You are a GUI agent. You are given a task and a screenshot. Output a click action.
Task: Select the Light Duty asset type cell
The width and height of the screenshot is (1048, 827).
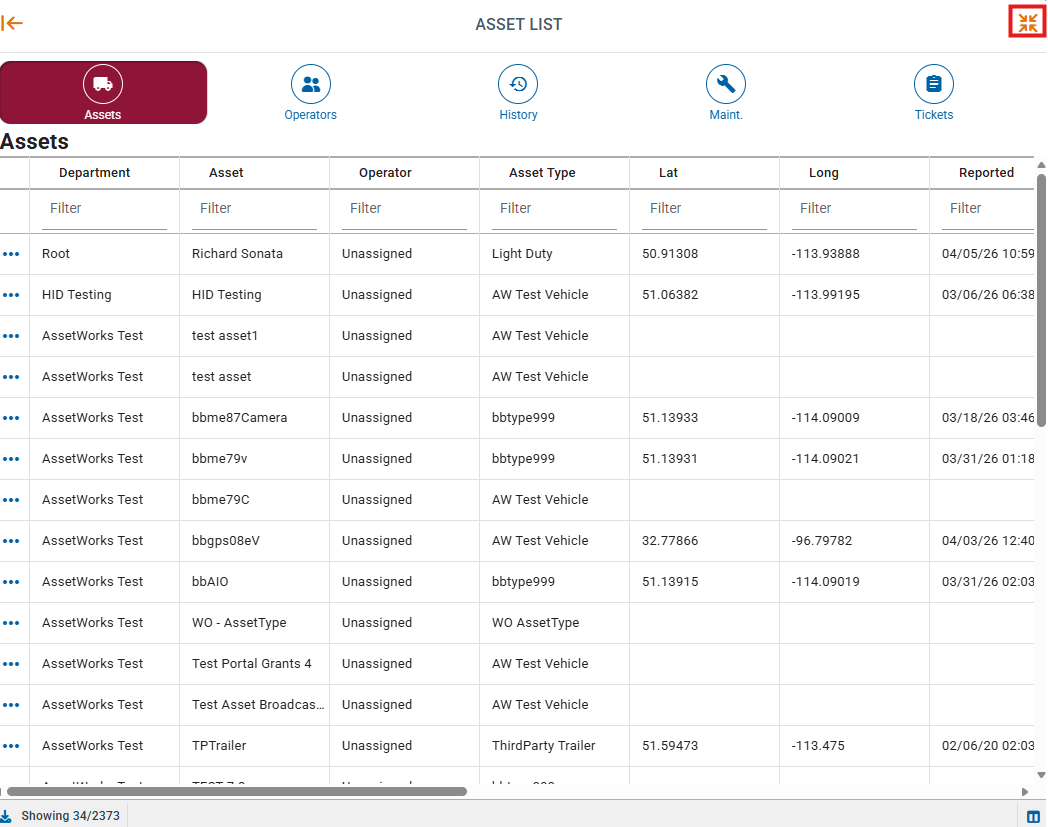point(554,254)
